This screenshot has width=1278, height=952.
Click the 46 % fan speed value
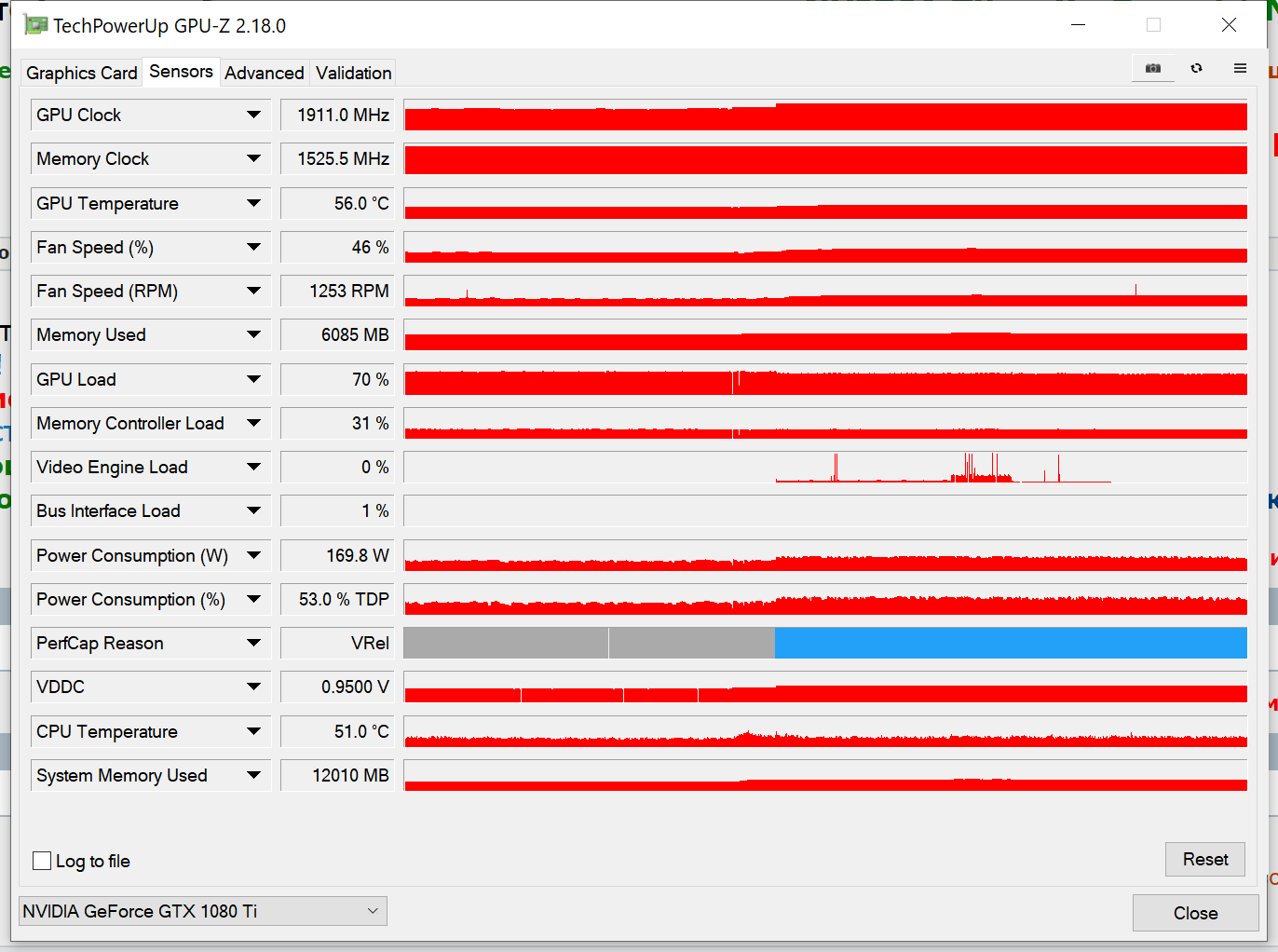(337, 247)
